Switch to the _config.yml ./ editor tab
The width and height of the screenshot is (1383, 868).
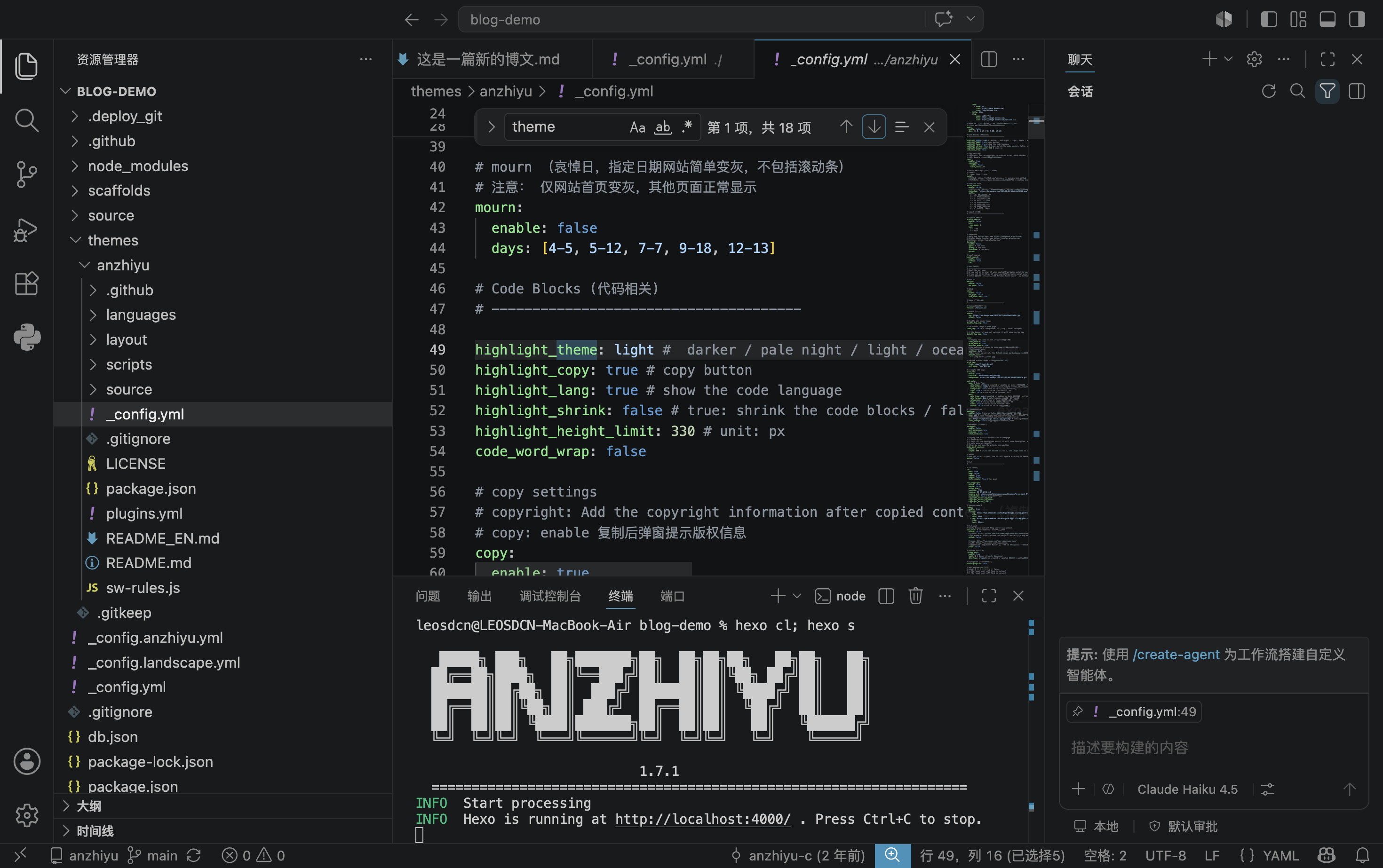[x=673, y=59]
